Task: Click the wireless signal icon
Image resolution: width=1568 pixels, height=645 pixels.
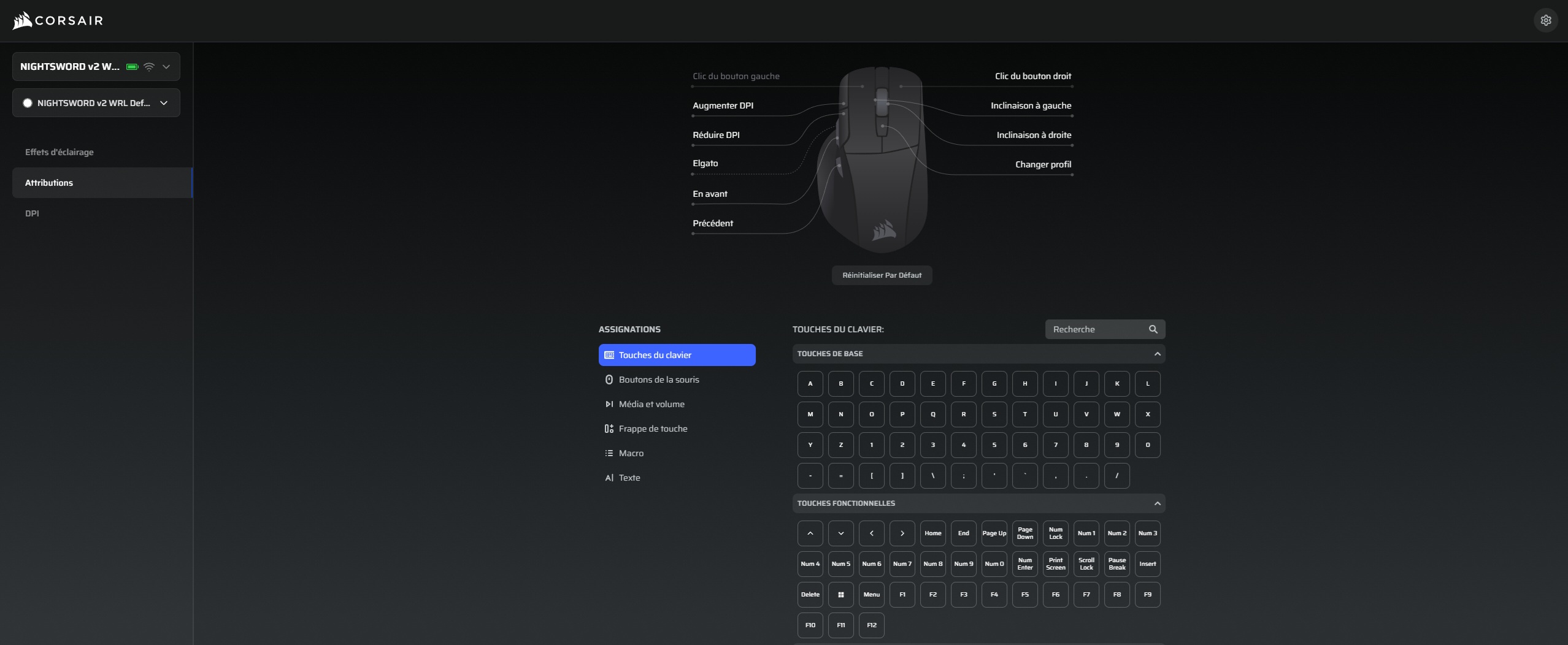Action: coord(149,67)
